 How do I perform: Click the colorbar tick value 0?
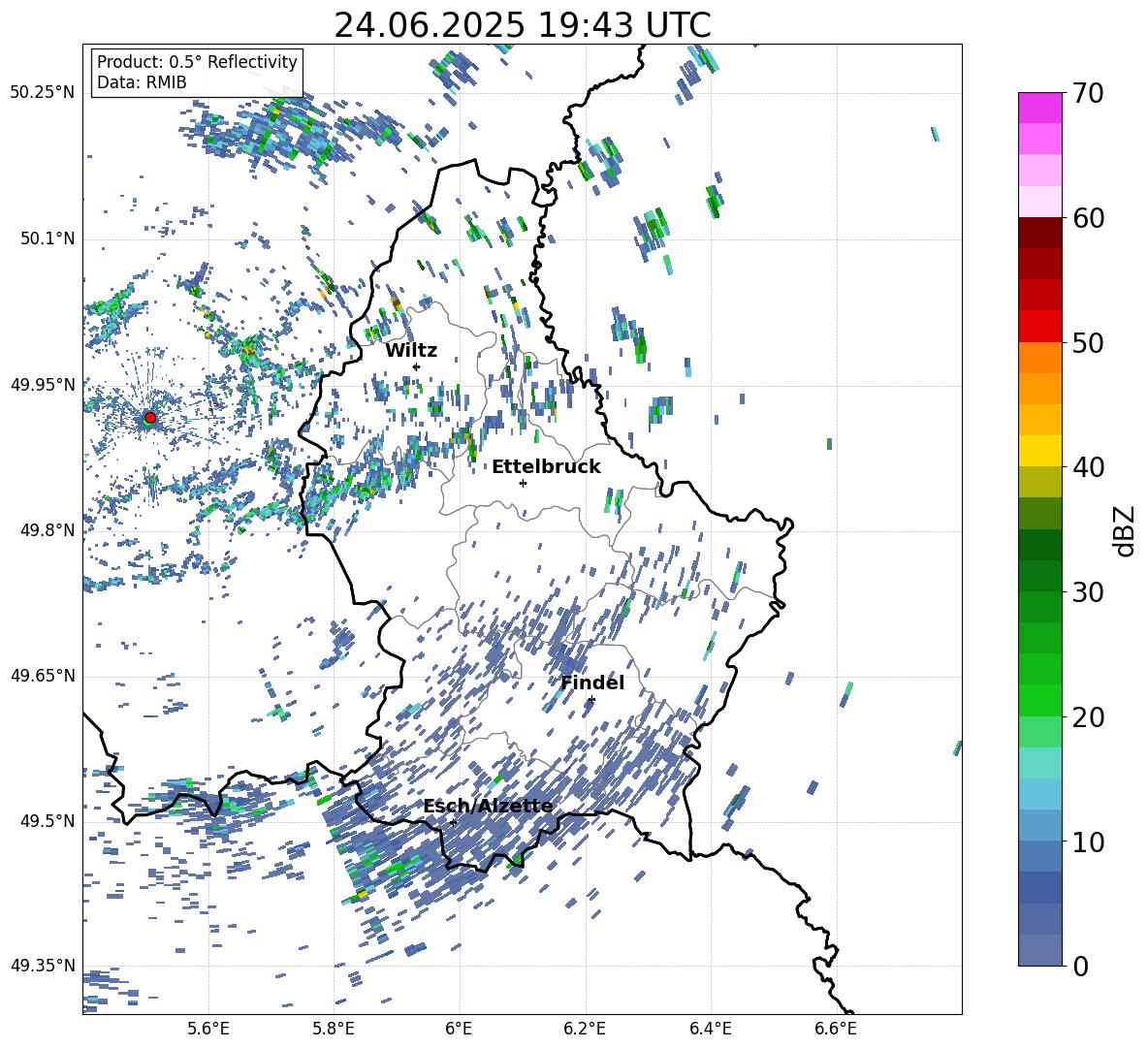tap(1080, 966)
